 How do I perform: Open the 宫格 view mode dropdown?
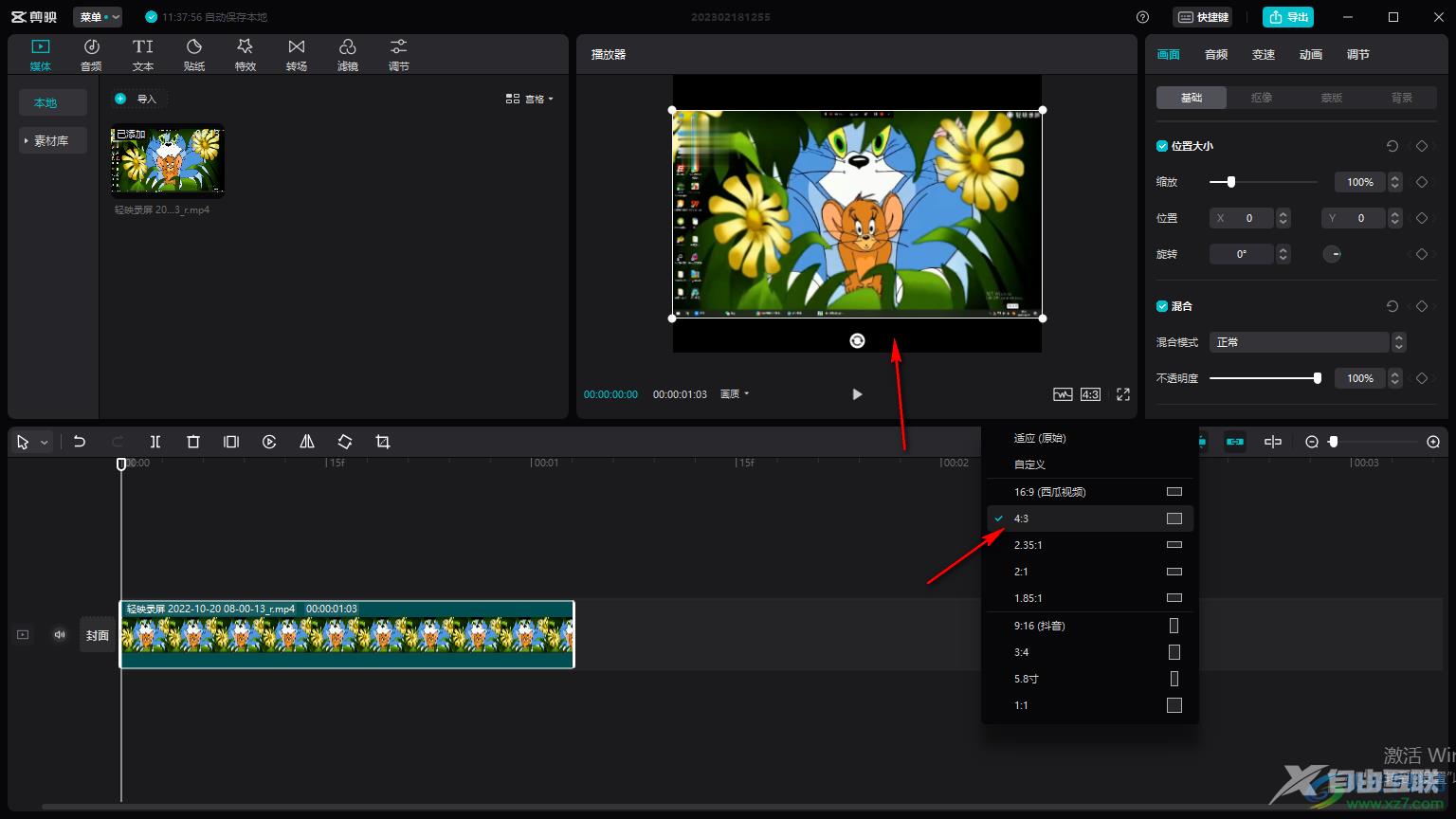(x=529, y=99)
